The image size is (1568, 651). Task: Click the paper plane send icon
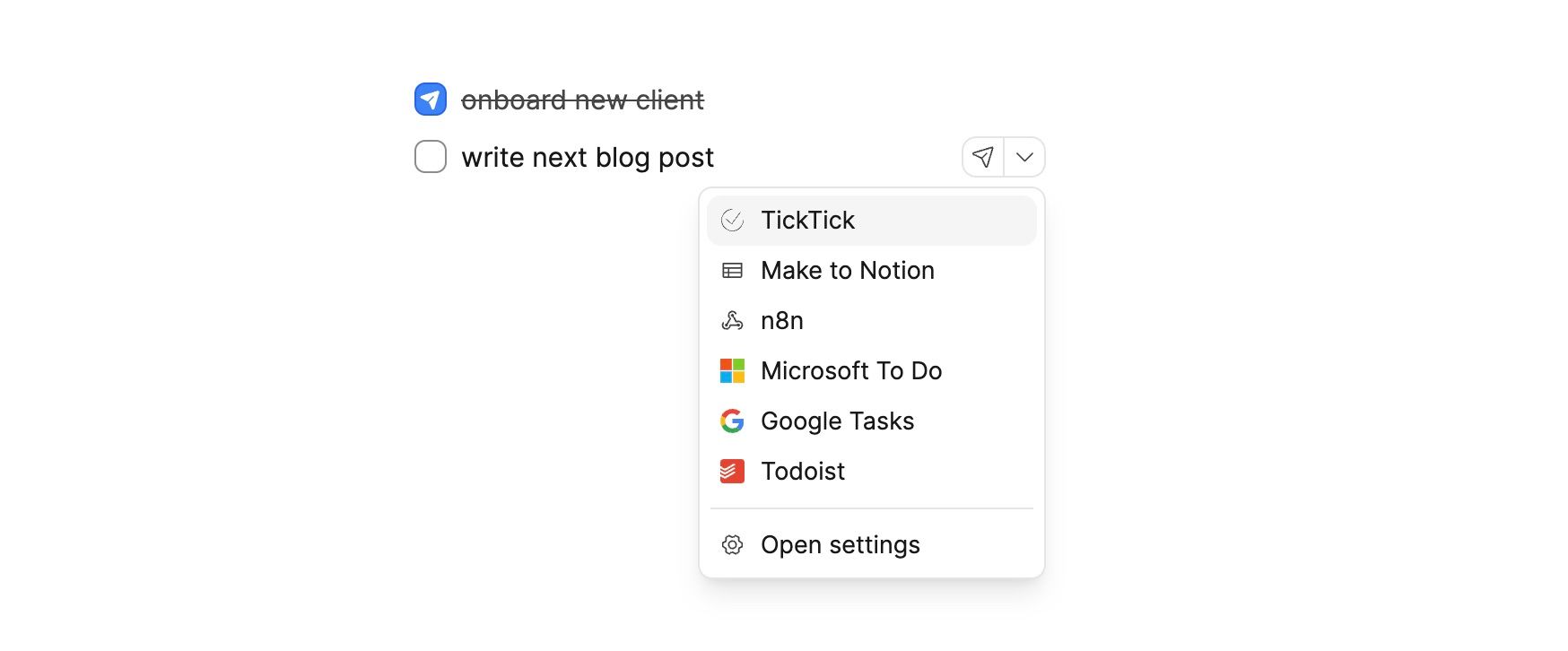click(984, 156)
